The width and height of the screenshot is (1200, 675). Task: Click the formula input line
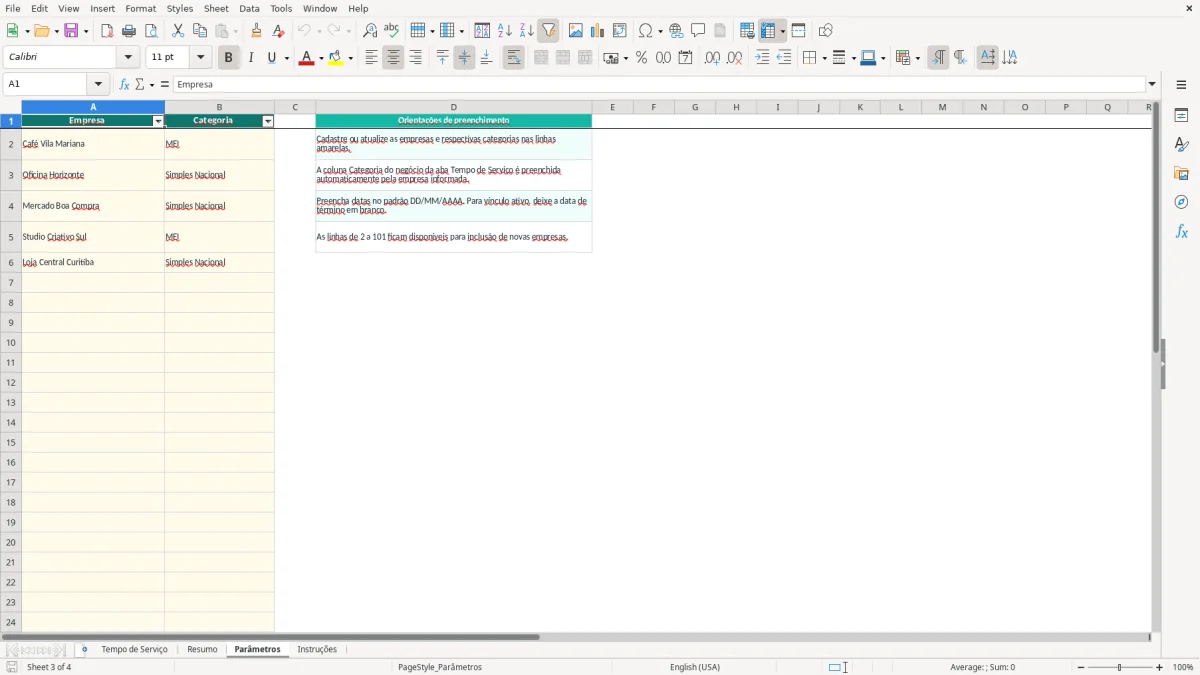point(659,84)
